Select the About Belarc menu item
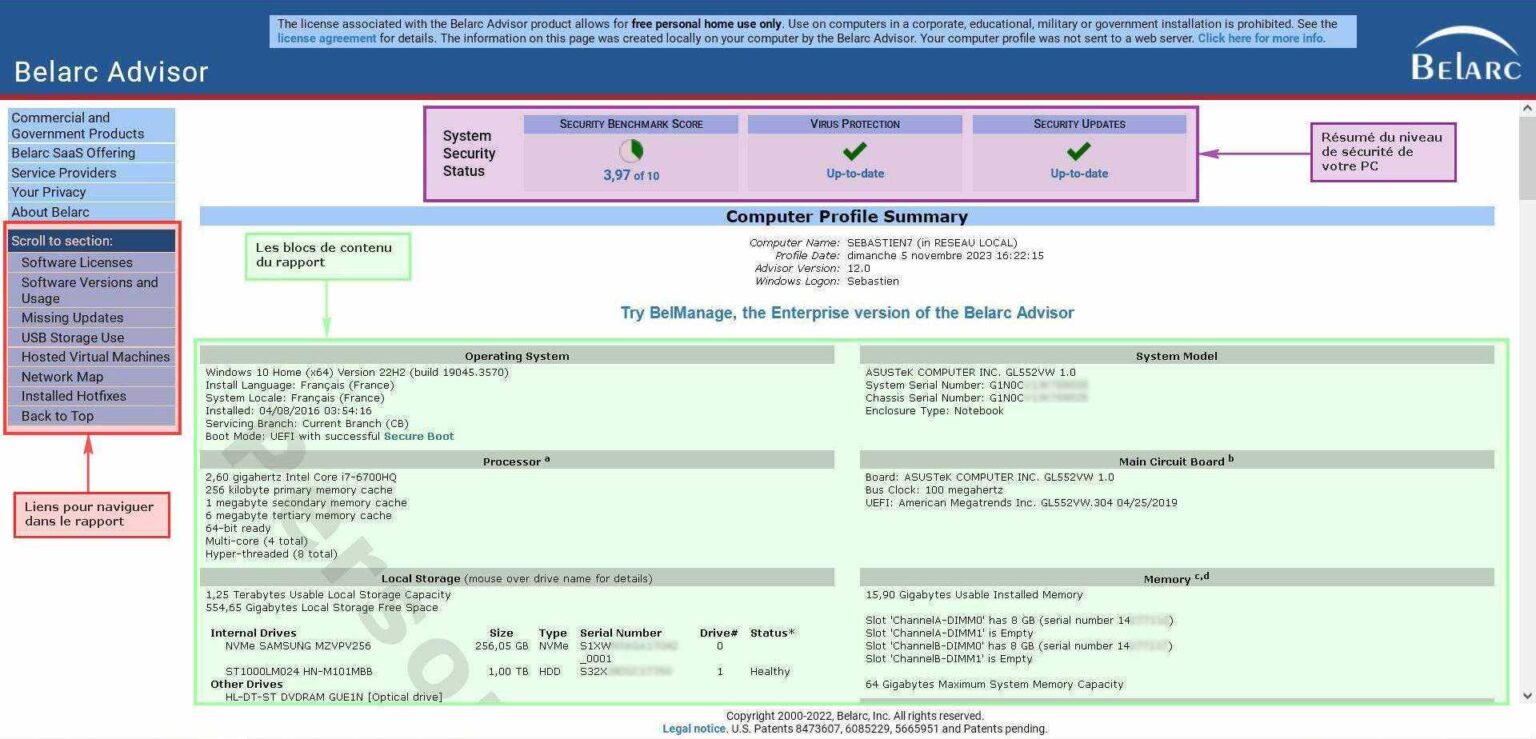This screenshot has height=739, width=1536. pyautogui.click(x=50, y=211)
